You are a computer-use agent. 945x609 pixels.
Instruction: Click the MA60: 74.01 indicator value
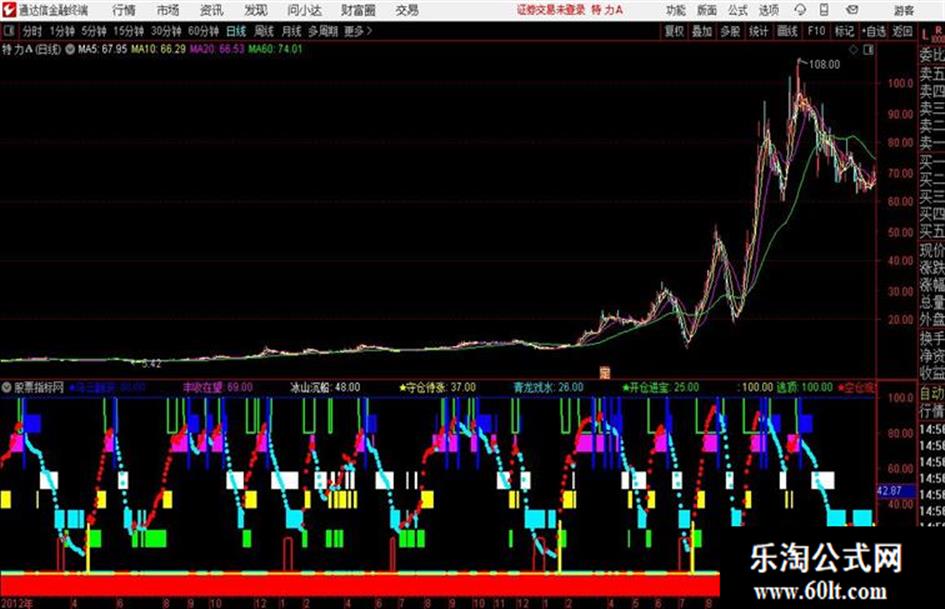click(x=275, y=49)
